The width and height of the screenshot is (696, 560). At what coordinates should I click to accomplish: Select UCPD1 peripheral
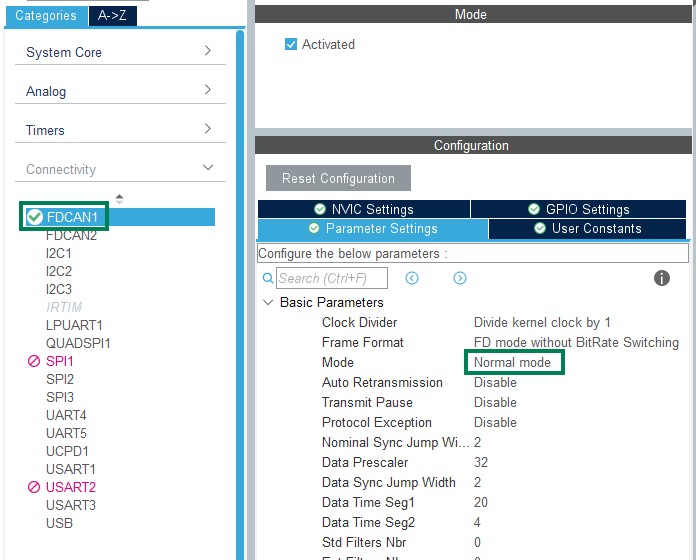(x=67, y=451)
